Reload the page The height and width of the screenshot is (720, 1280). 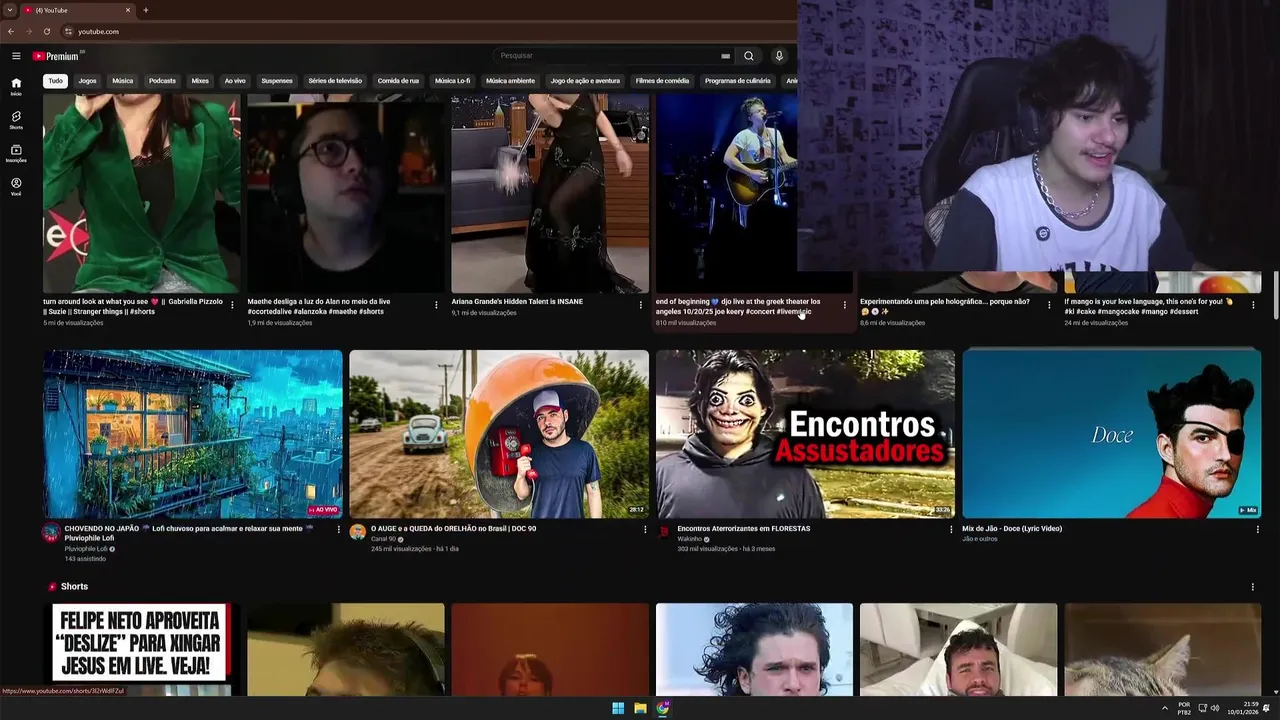(46, 31)
